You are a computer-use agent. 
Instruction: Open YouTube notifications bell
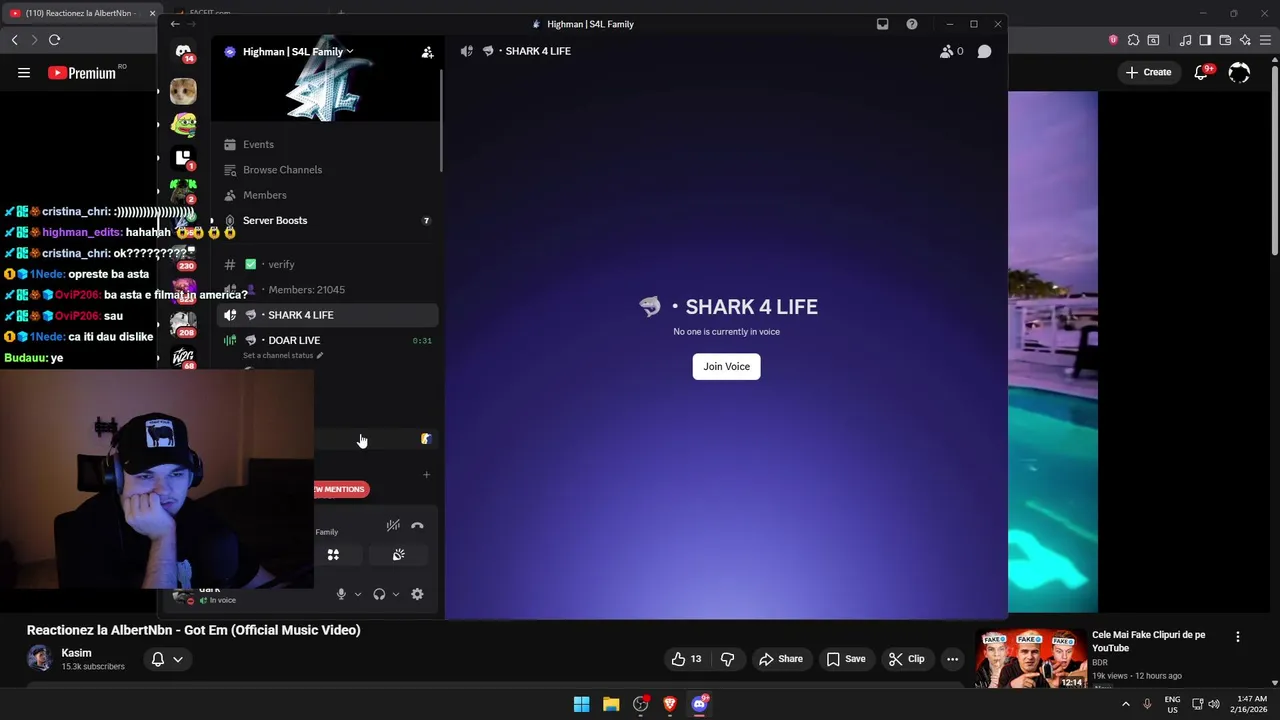[x=1202, y=72]
